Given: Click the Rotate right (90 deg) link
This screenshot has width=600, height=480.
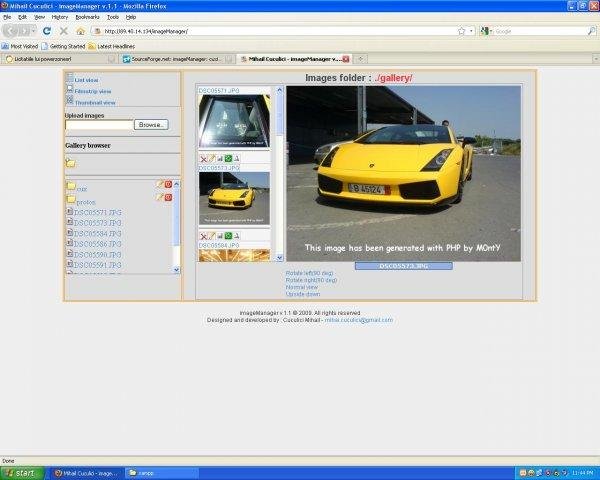Looking at the screenshot, I should click(311, 280).
